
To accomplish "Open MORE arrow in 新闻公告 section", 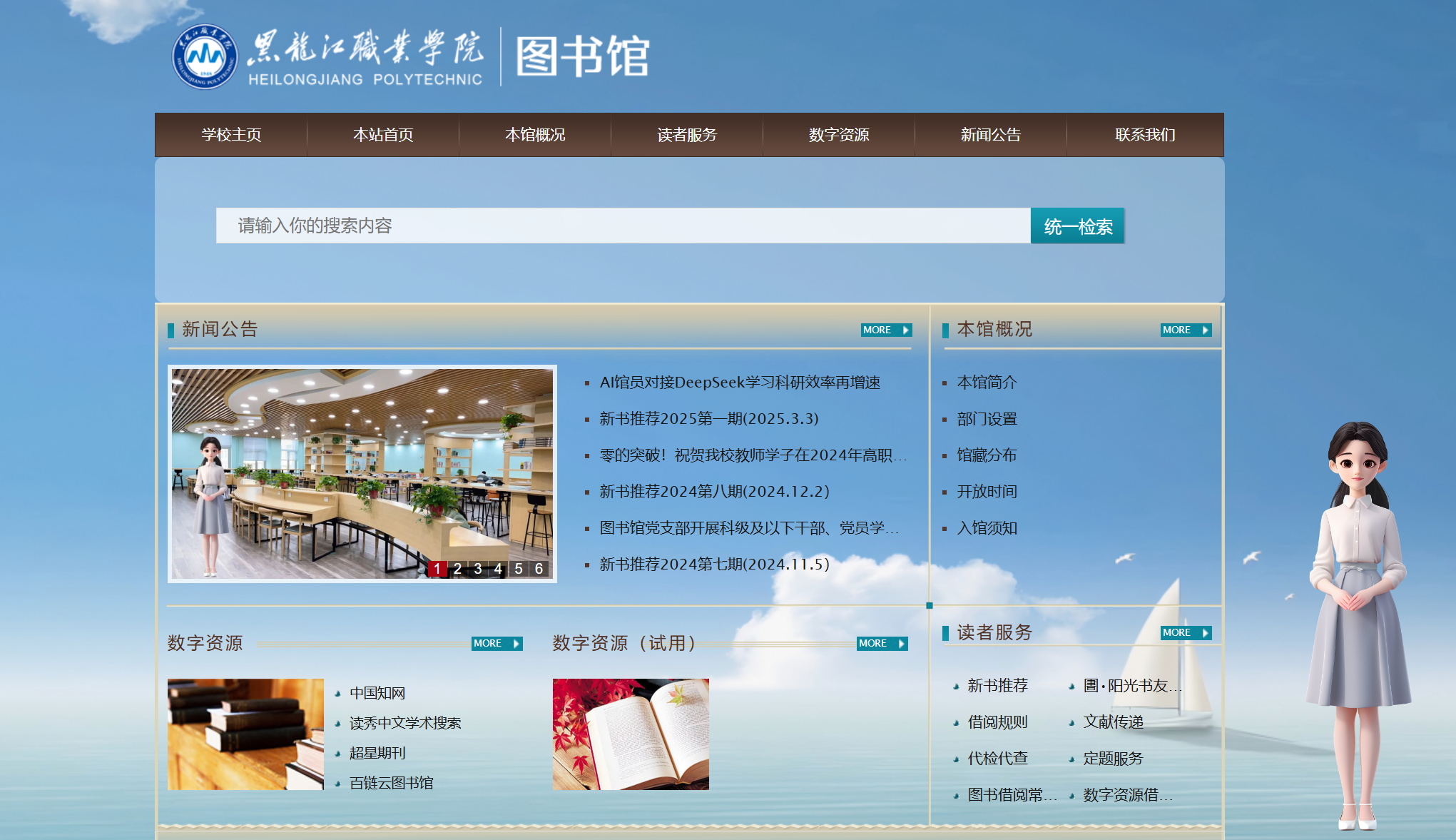I will (x=886, y=330).
